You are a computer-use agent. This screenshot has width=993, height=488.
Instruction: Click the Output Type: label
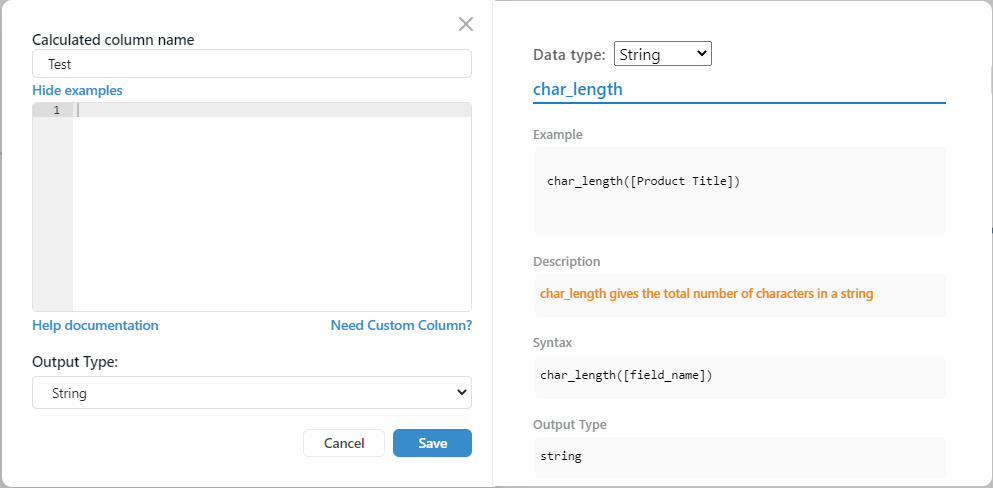(x=75, y=362)
